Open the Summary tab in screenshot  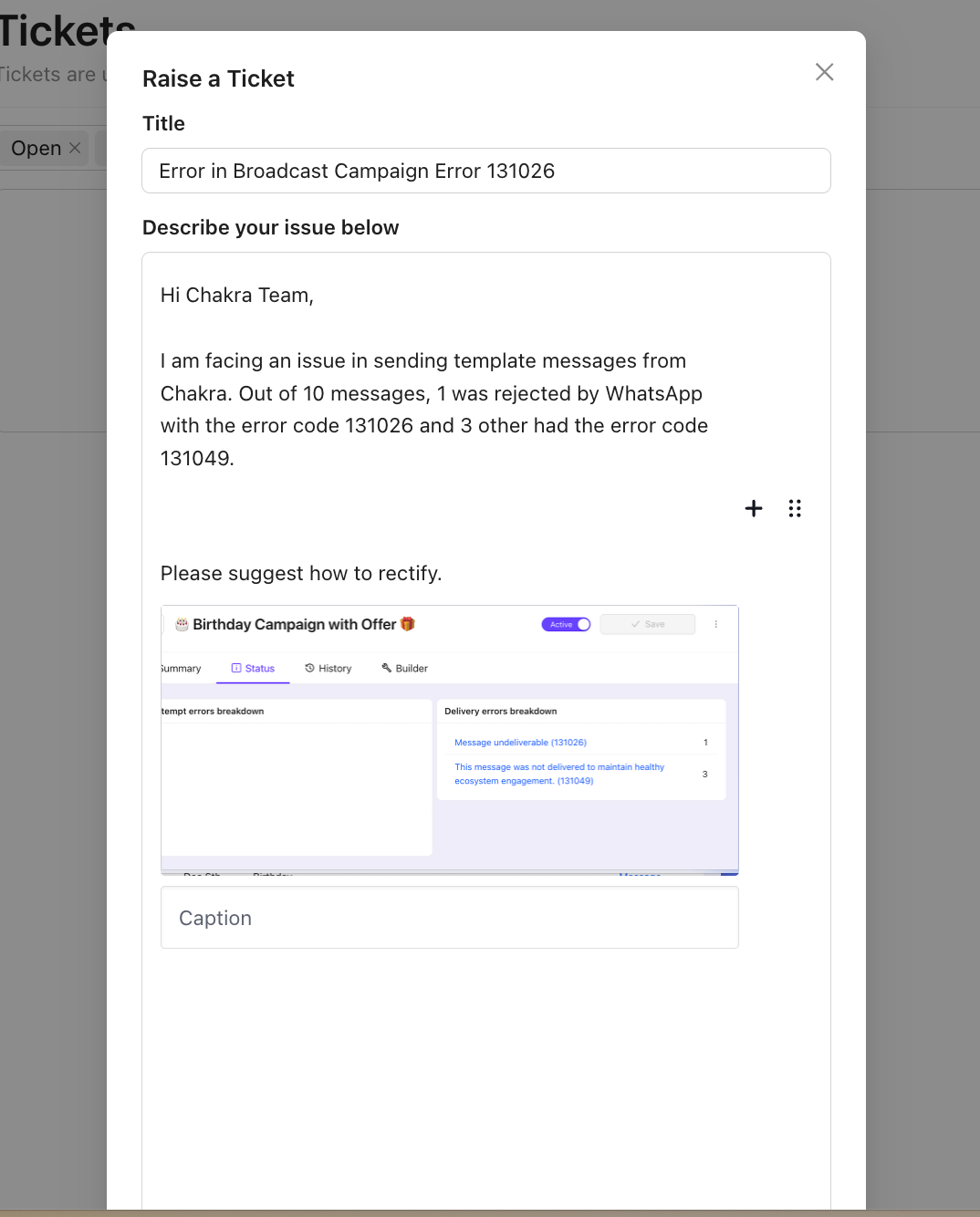point(181,668)
